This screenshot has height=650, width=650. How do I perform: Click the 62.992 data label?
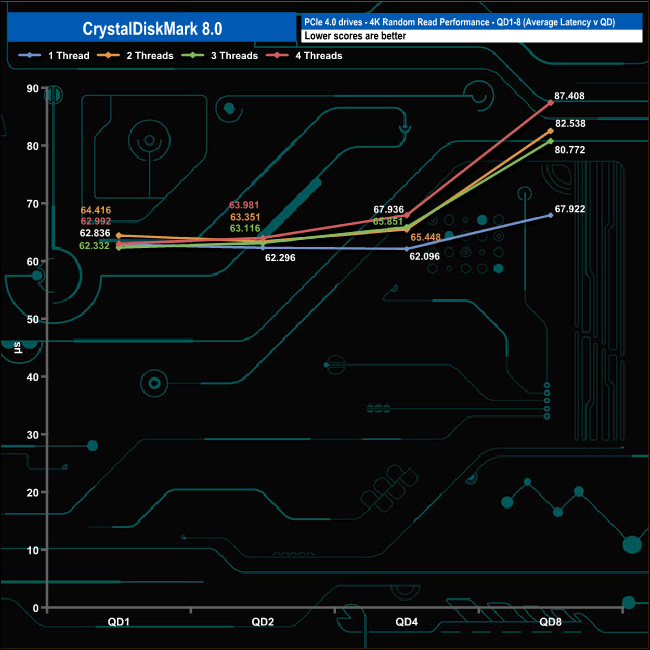click(x=96, y=221)
